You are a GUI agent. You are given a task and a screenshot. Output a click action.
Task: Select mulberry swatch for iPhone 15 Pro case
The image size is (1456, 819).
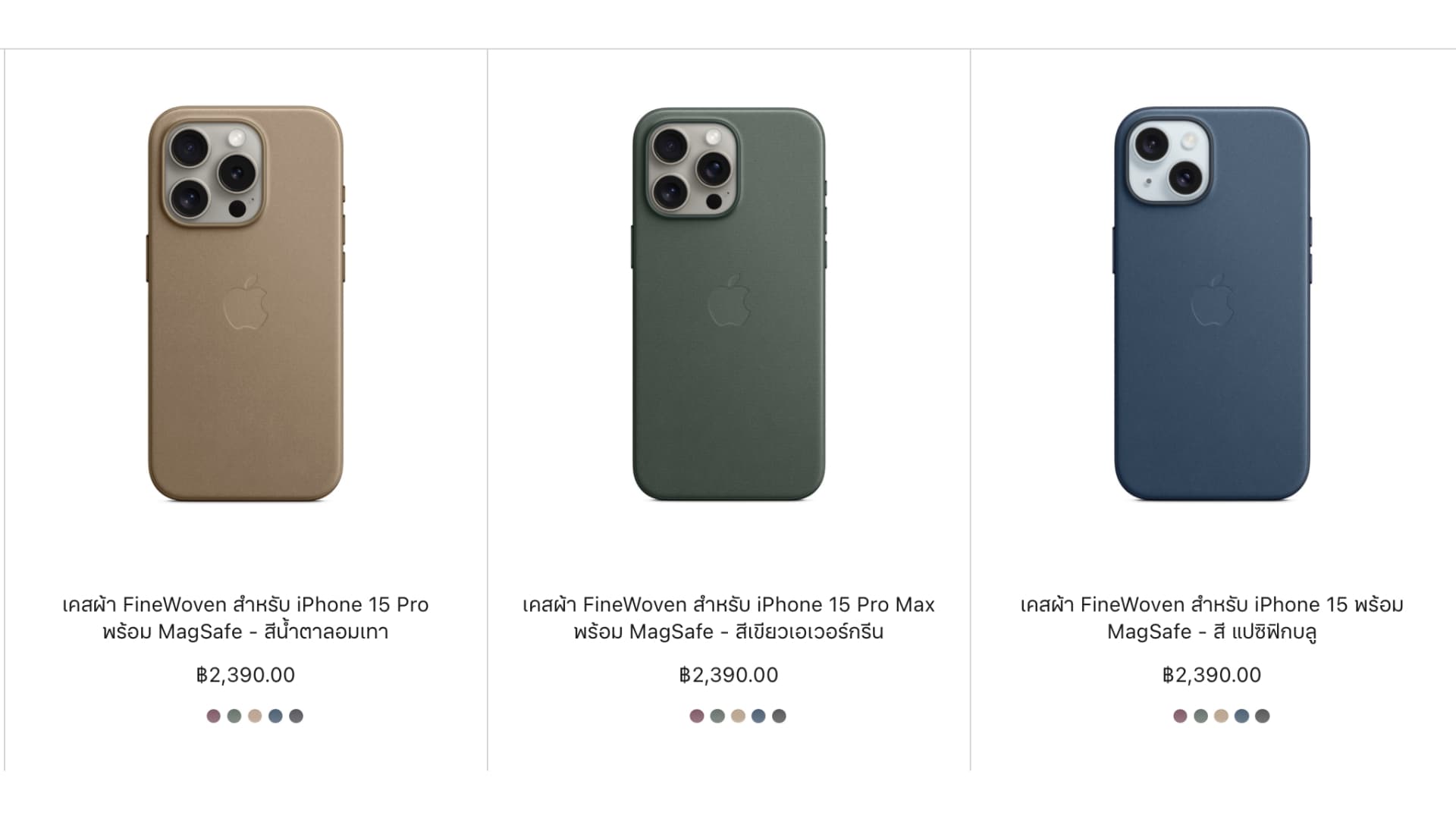214,716
